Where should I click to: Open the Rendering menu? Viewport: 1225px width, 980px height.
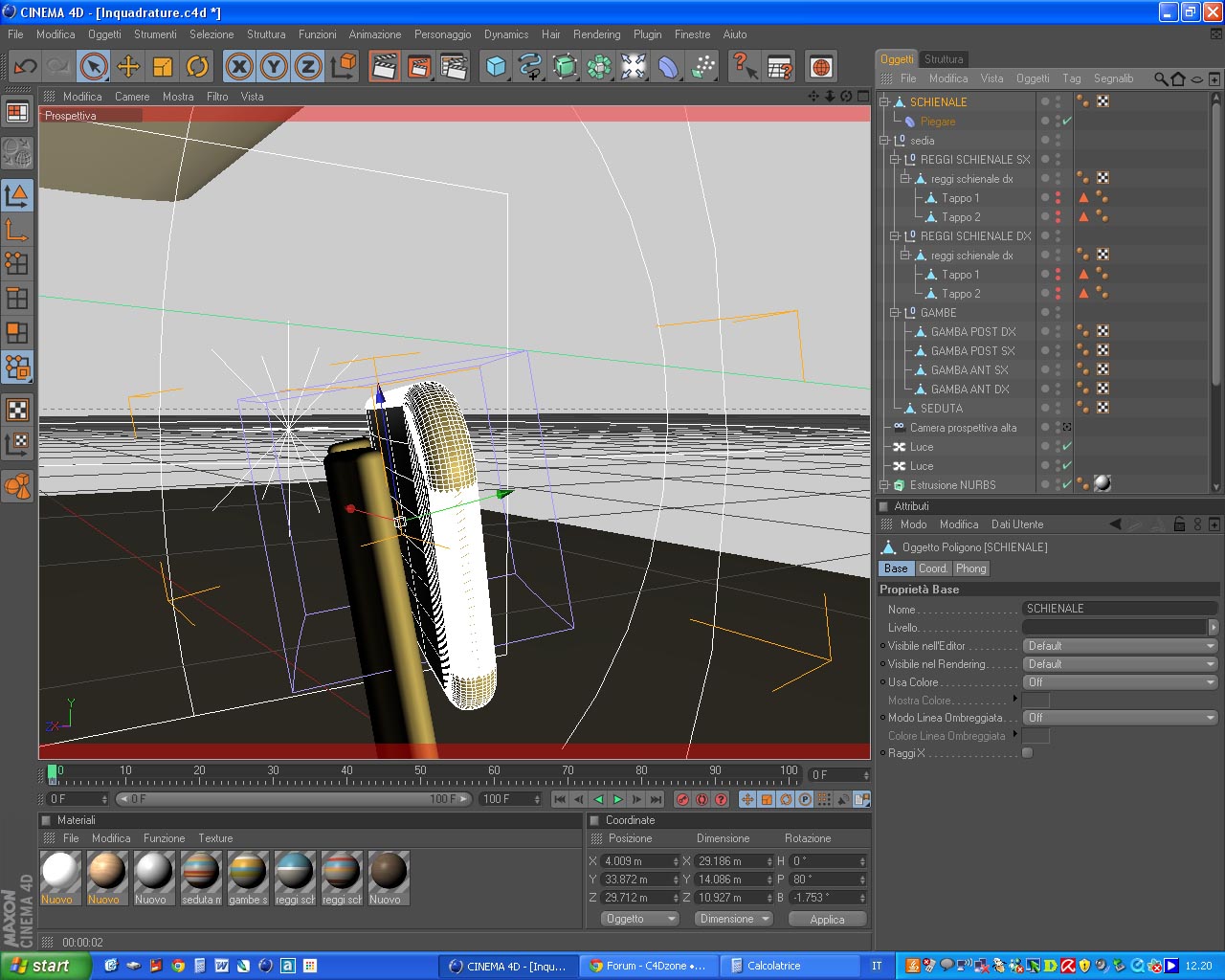(596, 34)
